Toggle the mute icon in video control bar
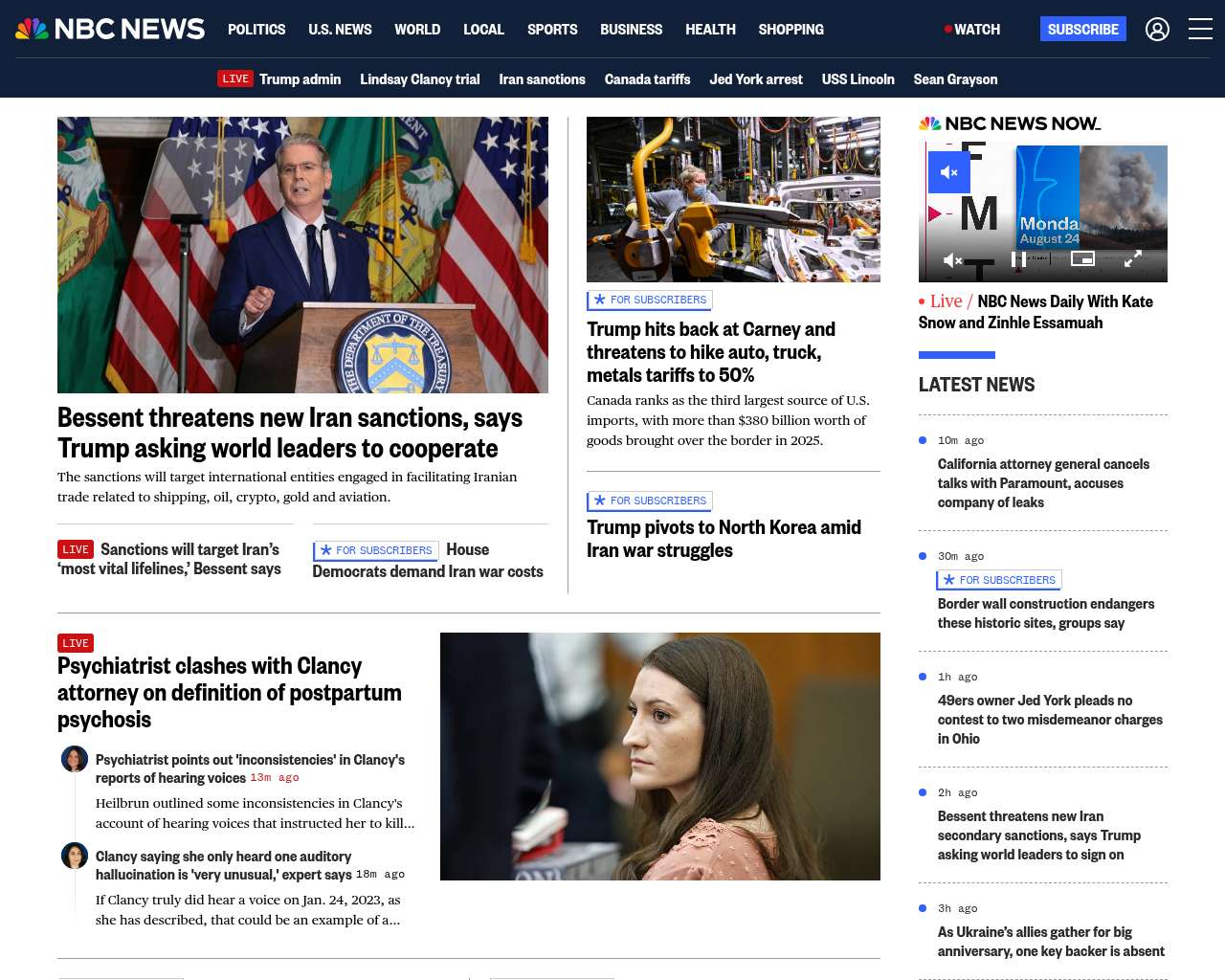 952,259
